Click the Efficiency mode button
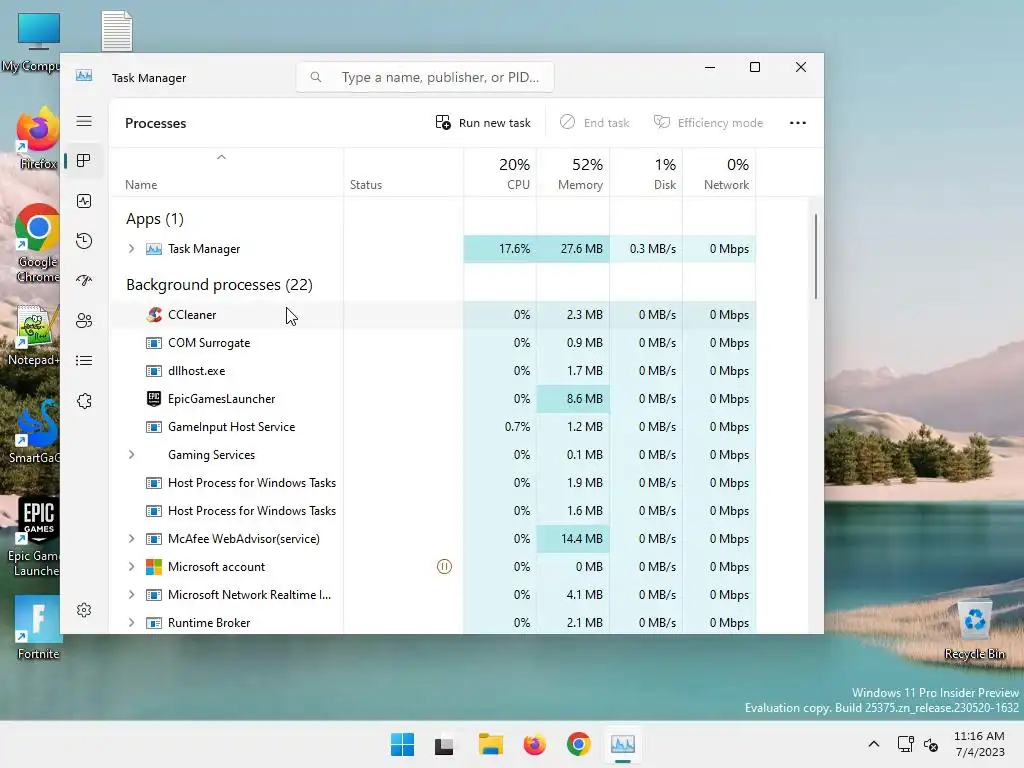This screenshot has width=1024, height=768. pyautogui.click(x=708, y=123)
